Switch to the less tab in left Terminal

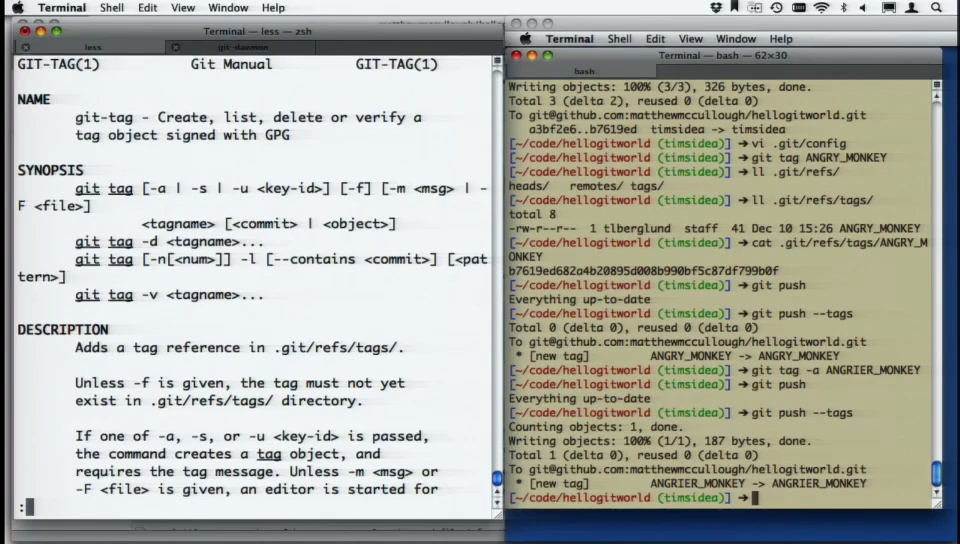click(92, 47)
